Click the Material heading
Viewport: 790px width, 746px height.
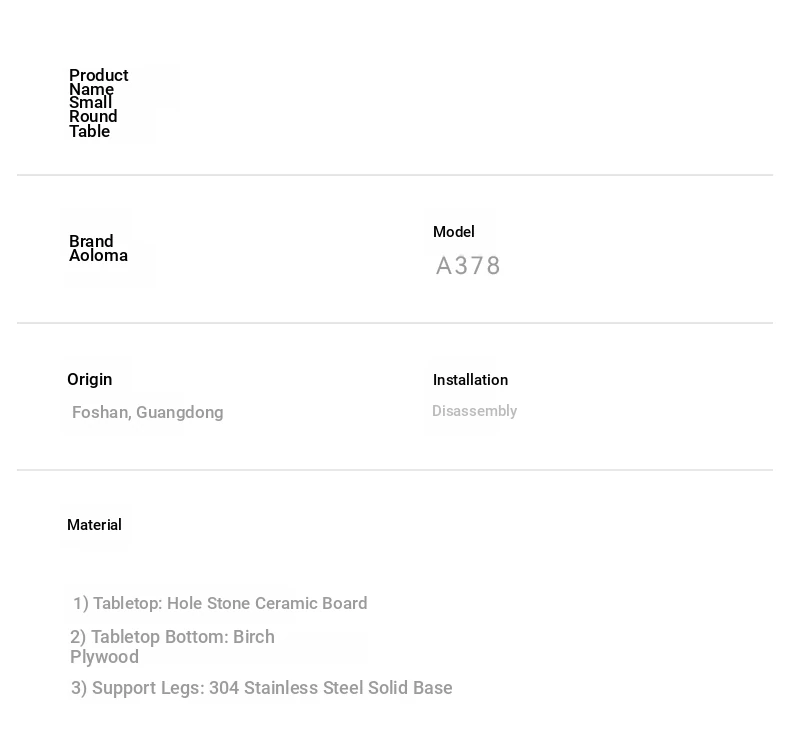point(94,525)
